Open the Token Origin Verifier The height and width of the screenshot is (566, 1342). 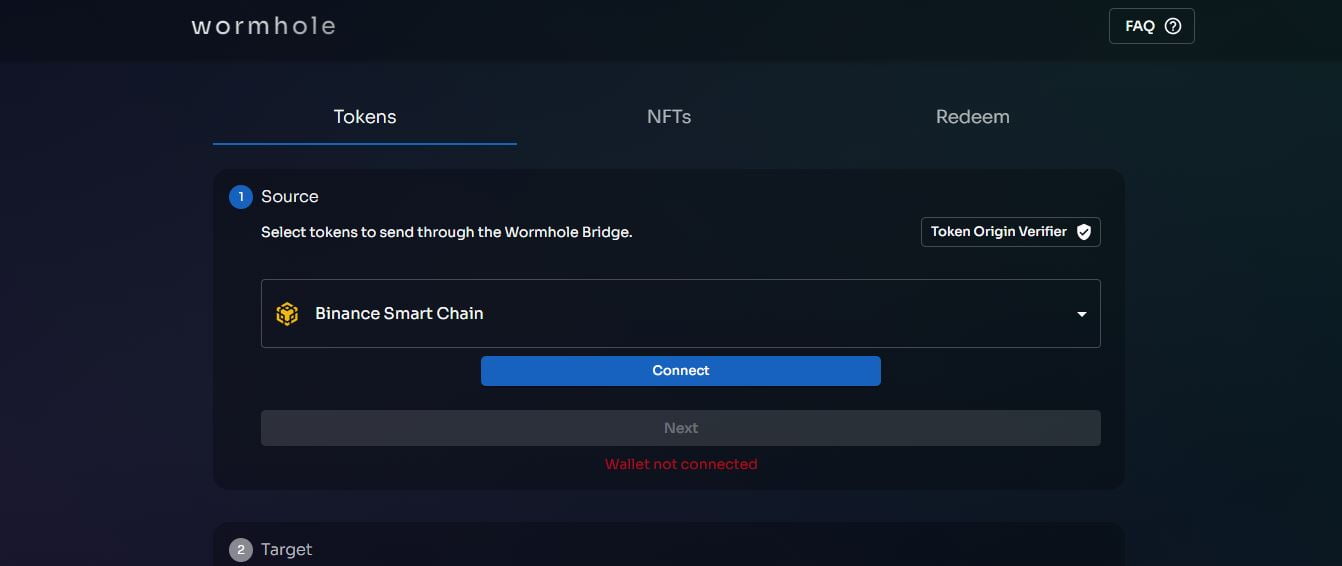point(1011,232)
